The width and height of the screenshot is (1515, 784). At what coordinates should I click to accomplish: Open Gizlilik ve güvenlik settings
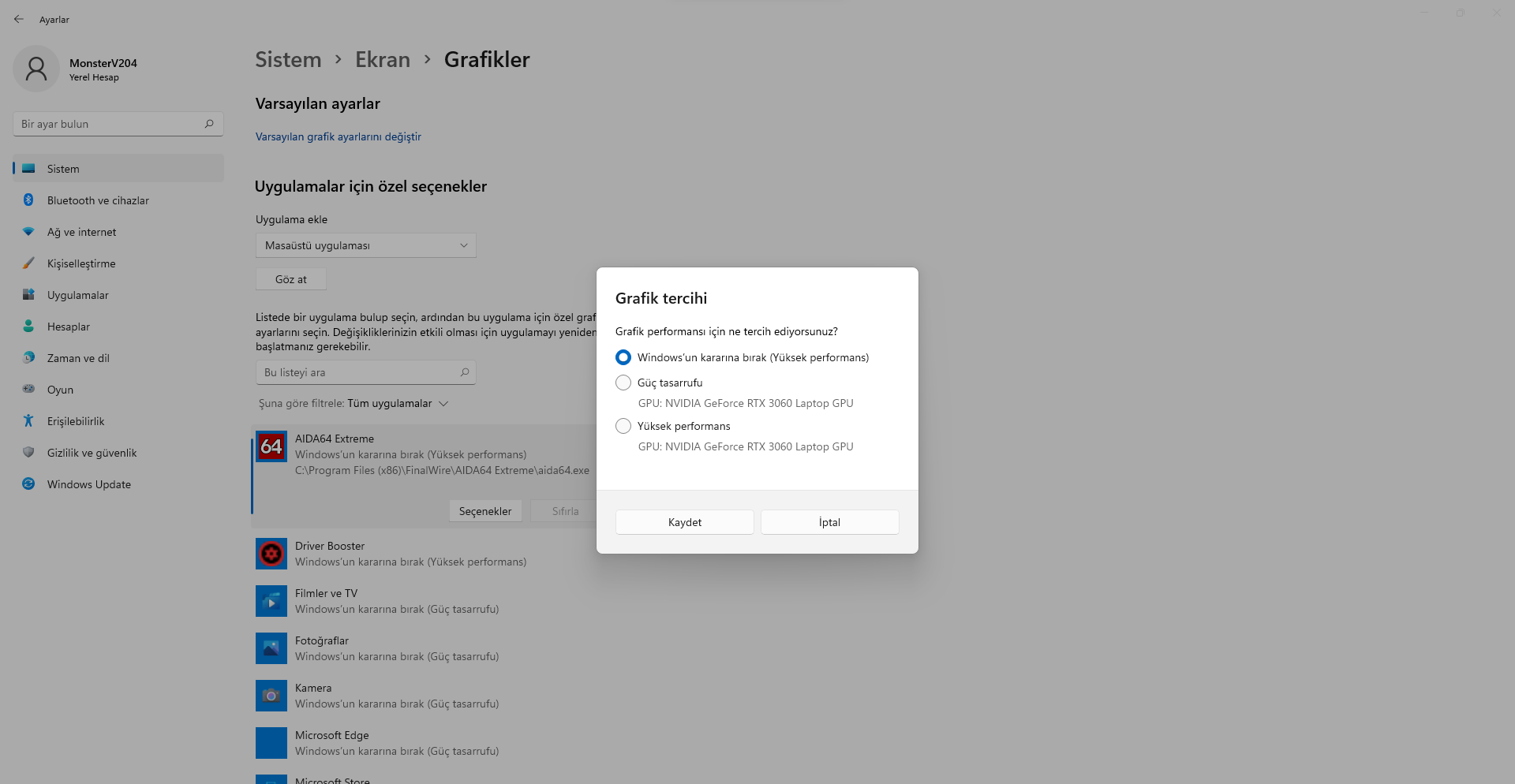pyautogui.click(x=118, y=453)
